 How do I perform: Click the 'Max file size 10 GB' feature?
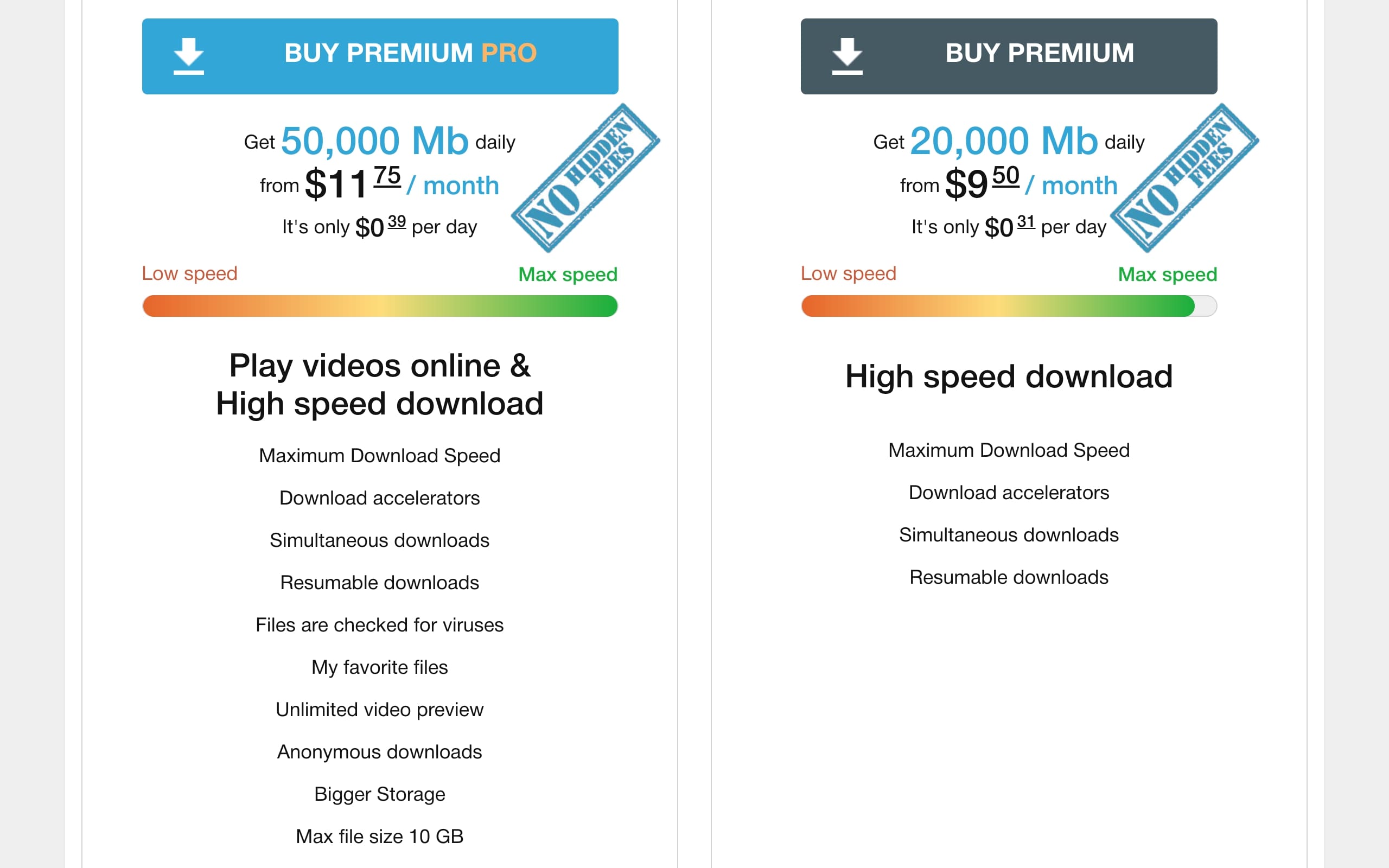[379, 837]
